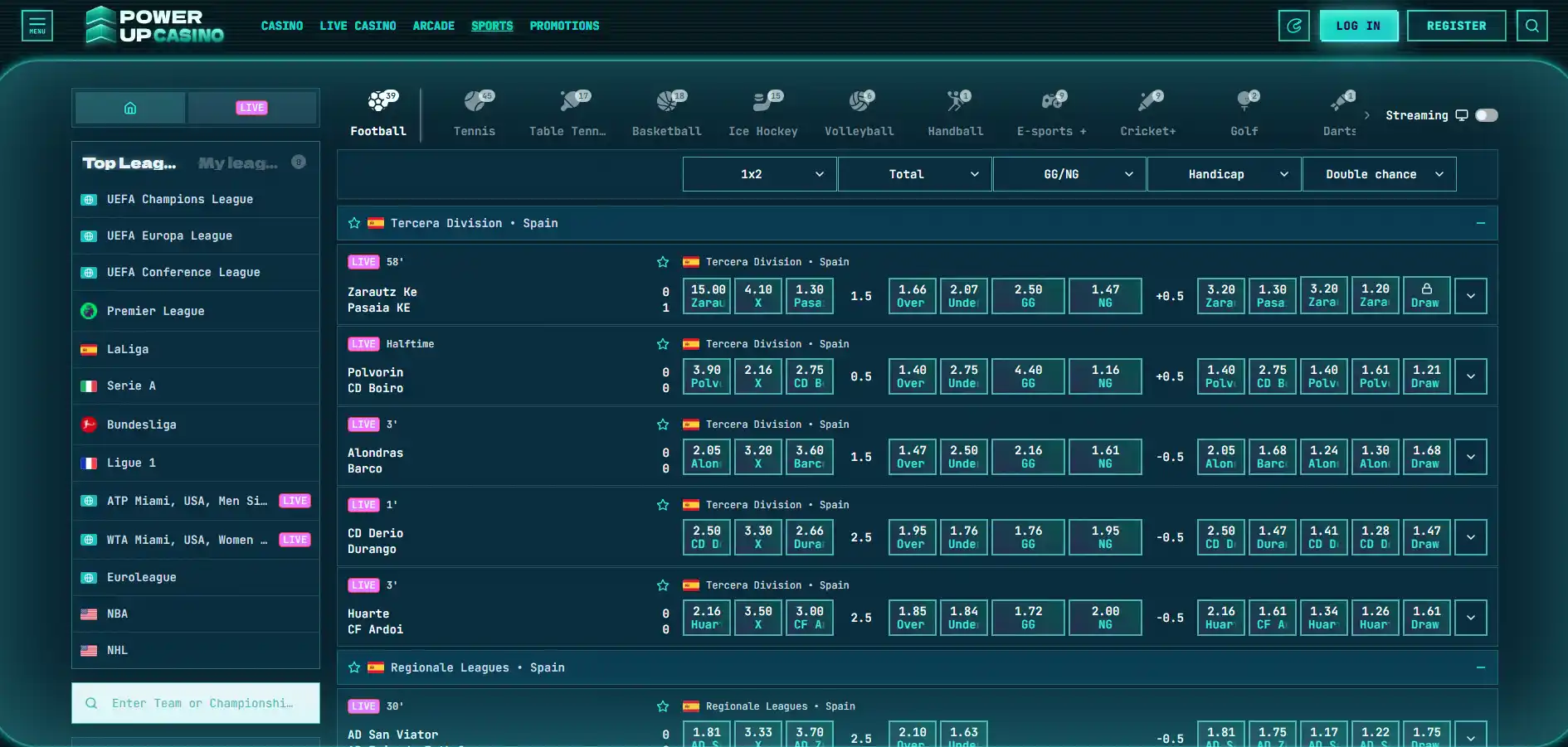
Task: Favorite the Zarautz Ke match star
Action: pos(663,262)
